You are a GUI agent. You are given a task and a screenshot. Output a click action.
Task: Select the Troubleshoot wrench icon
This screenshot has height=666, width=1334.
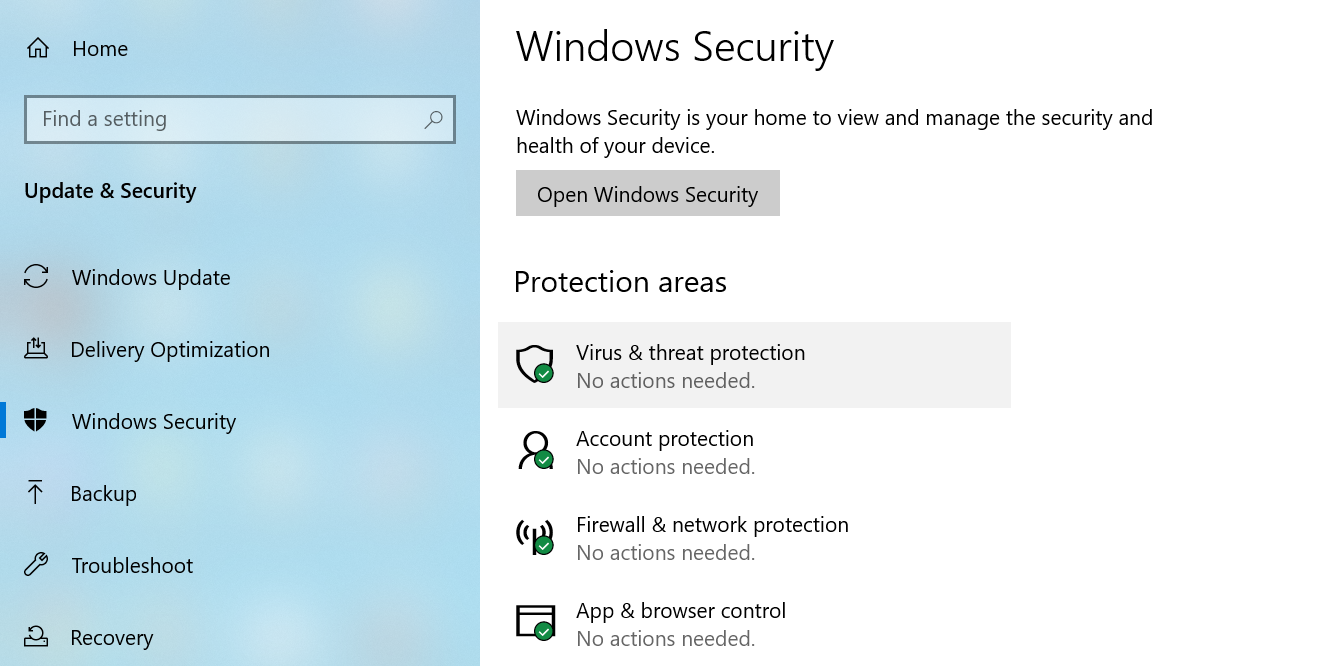coord(35,565)
